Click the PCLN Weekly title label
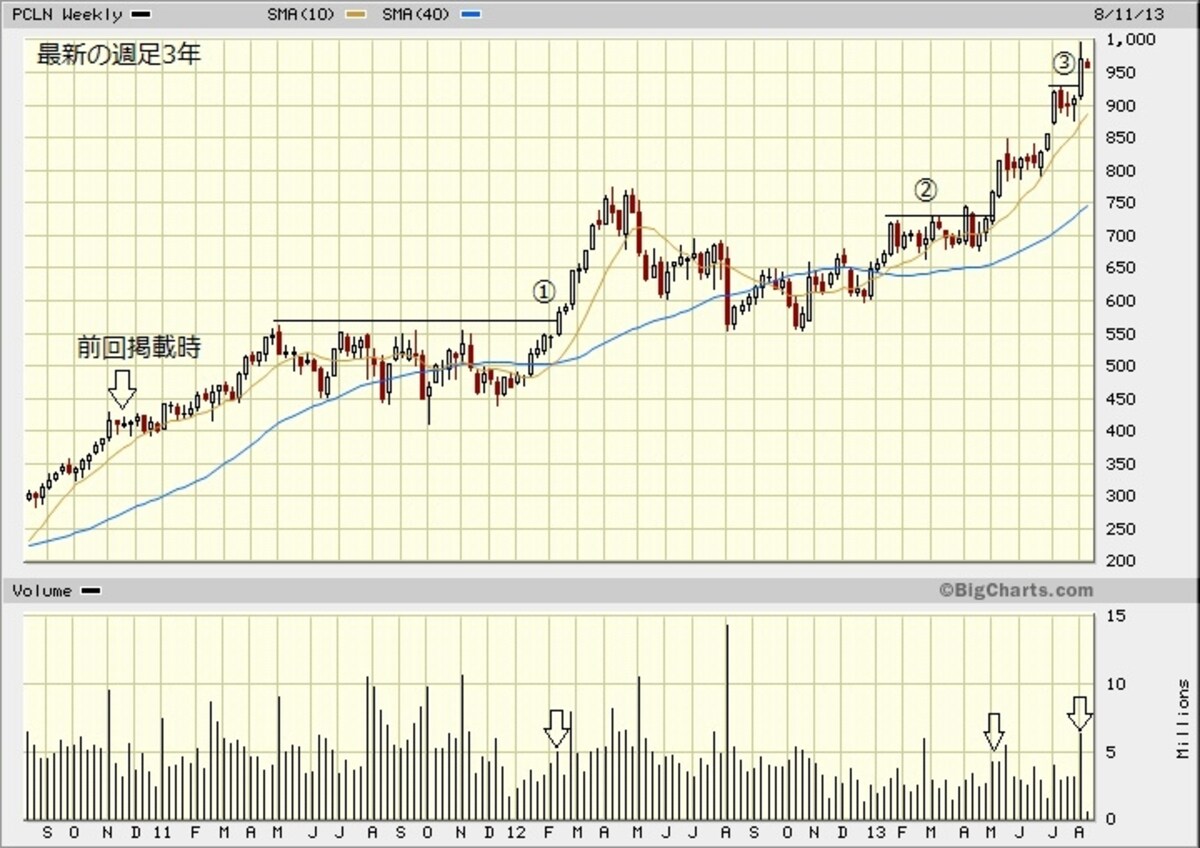This screenshot has height=848, width=1200. click(67, 14)
